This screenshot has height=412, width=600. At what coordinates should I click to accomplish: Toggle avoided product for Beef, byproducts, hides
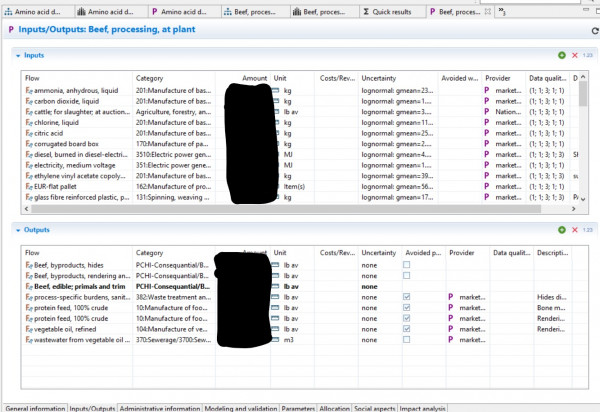(406, 265)
